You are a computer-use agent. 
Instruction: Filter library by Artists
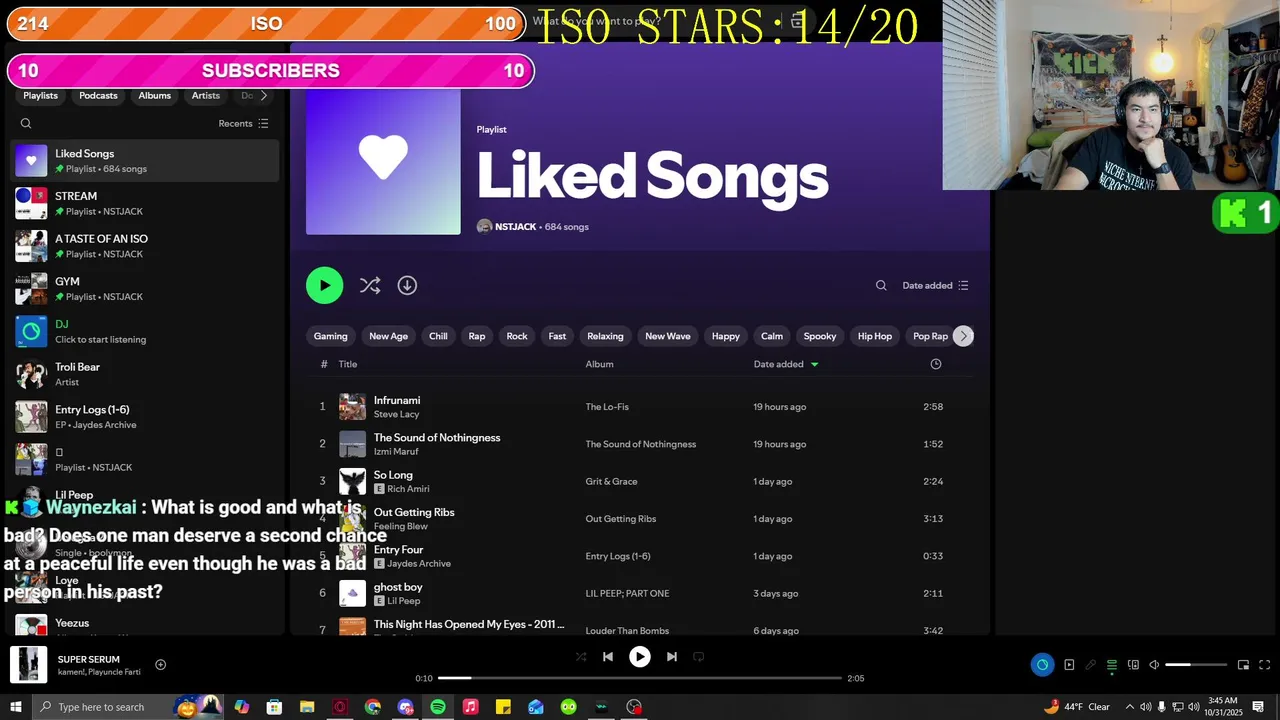point(206,96)
